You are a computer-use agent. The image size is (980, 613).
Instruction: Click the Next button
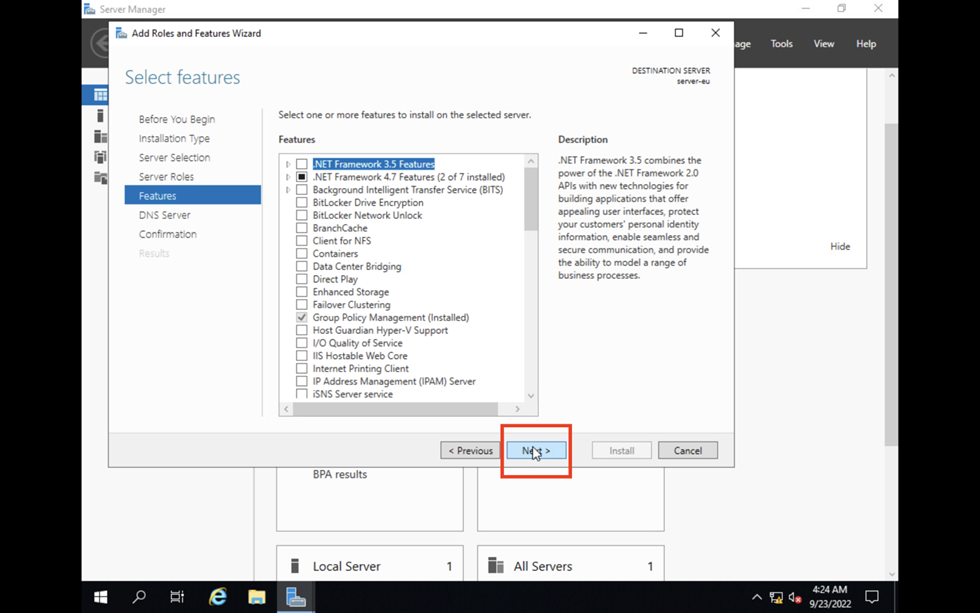pyautogui.click(x=536, y=451)
